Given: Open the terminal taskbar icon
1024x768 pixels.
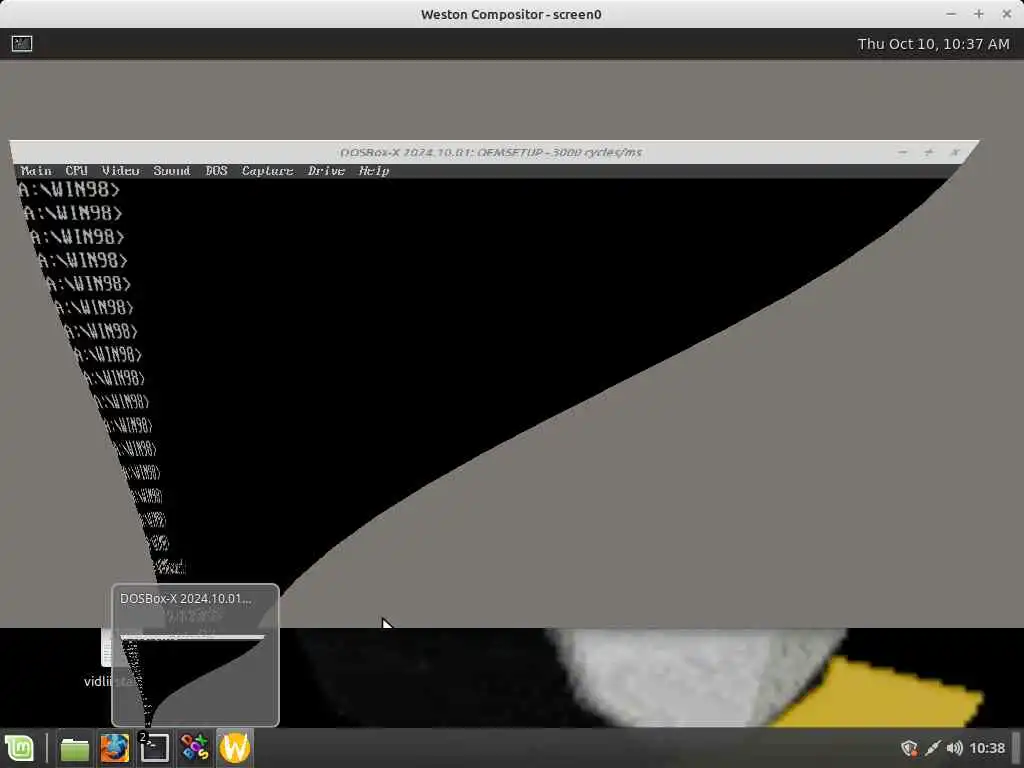Looking at the screenshot, I should [154, 748].
